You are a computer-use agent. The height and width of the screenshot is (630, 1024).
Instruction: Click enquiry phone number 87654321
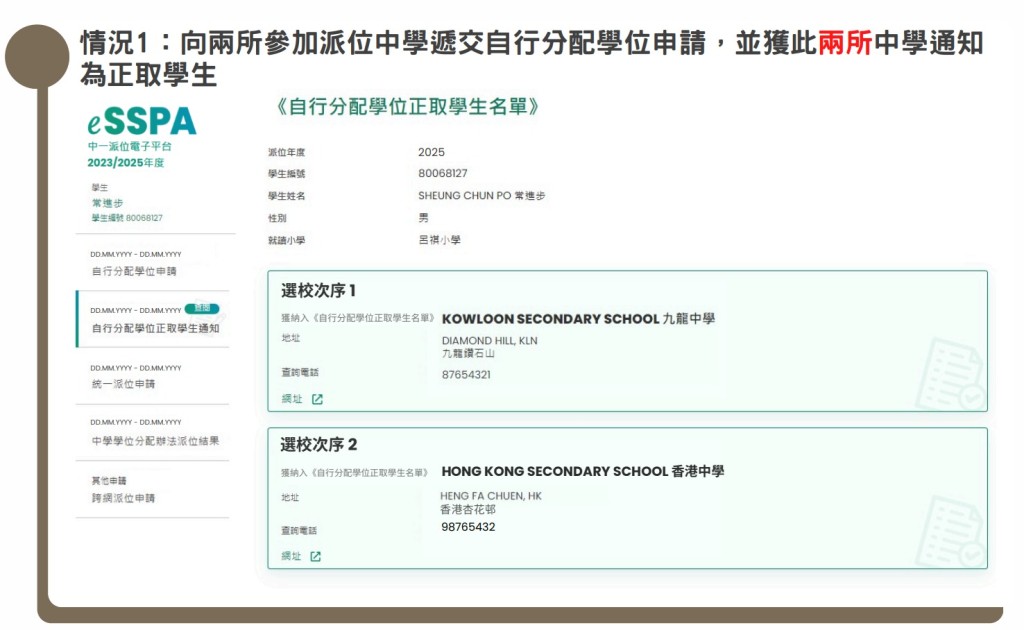pyautogui.click(x=466, y=375)
